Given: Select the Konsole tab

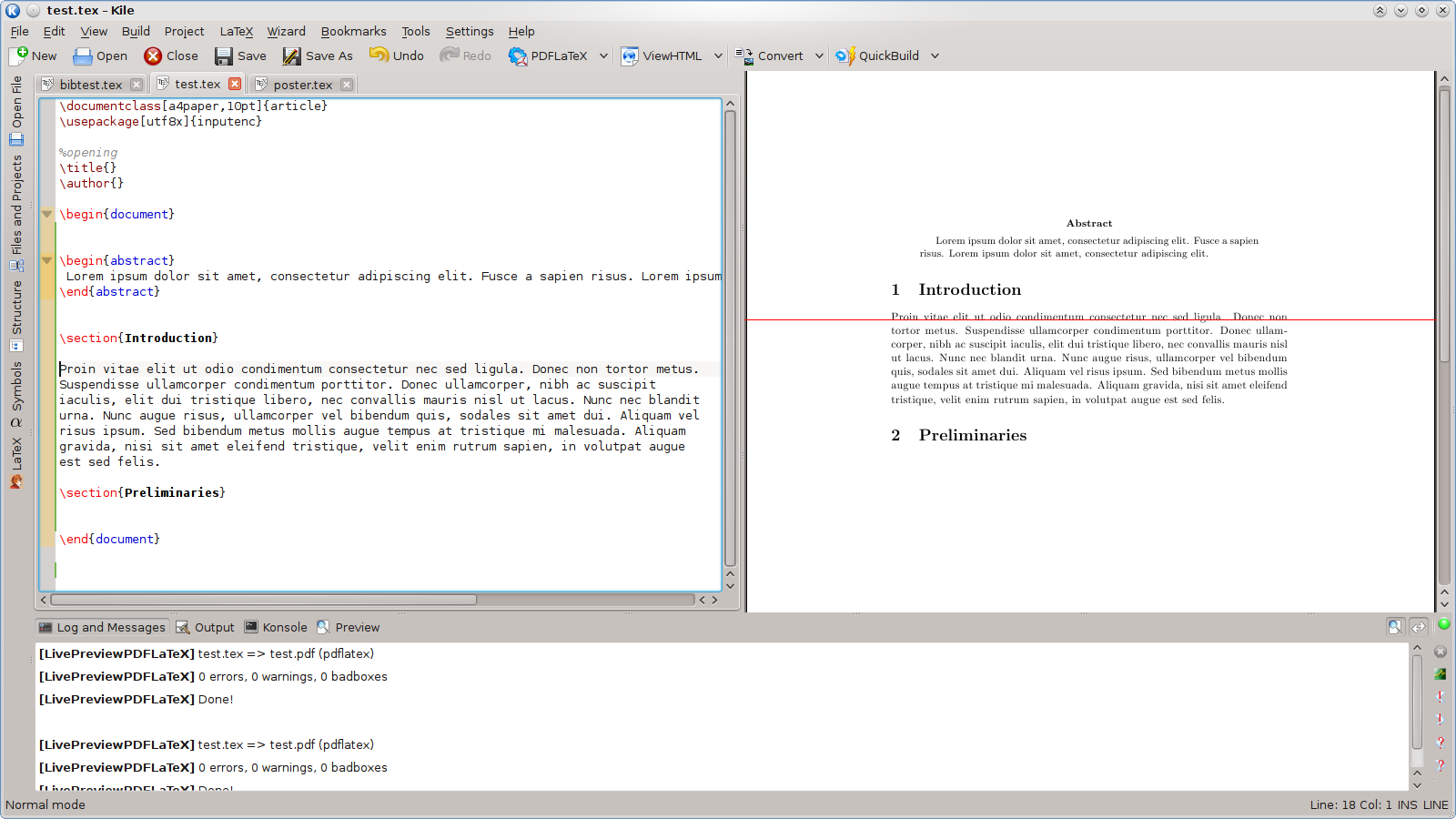Looking at the screenshot, I should coord(276,627).
